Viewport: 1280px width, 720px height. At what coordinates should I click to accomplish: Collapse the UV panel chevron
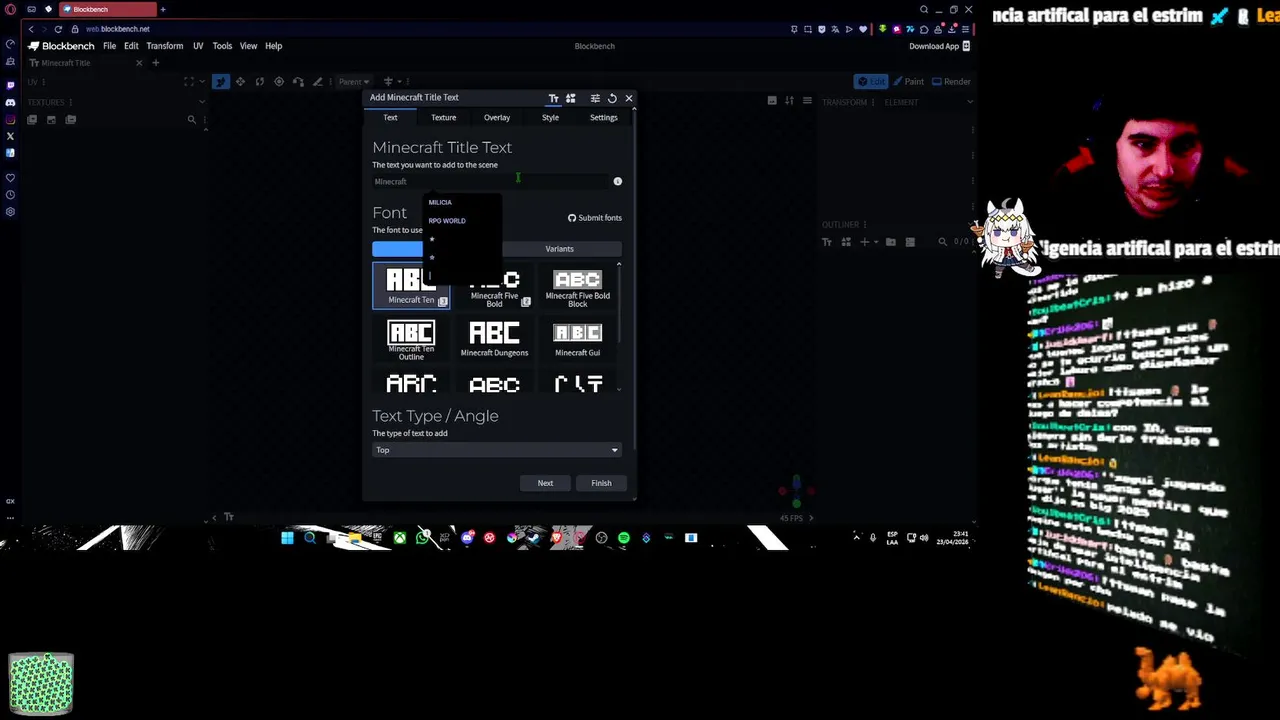tap(202, 82)
